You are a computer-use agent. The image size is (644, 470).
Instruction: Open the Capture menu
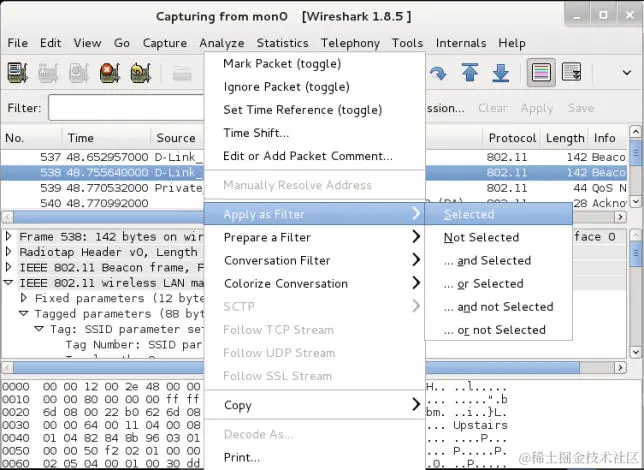tap(165, 43)
